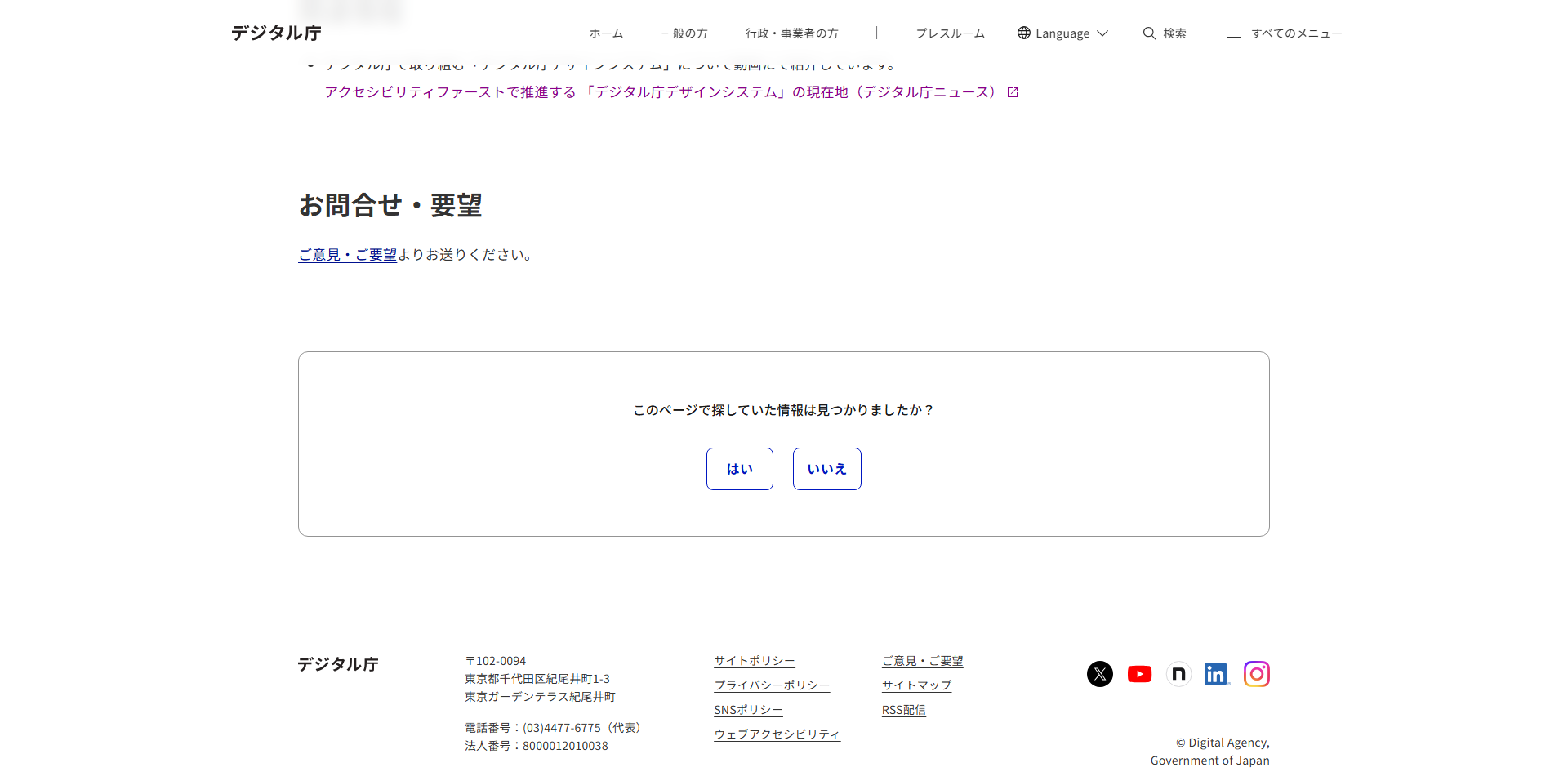
Task: Open the アクセシビリティファースト design system news link
Action: [x=663, y=92]
